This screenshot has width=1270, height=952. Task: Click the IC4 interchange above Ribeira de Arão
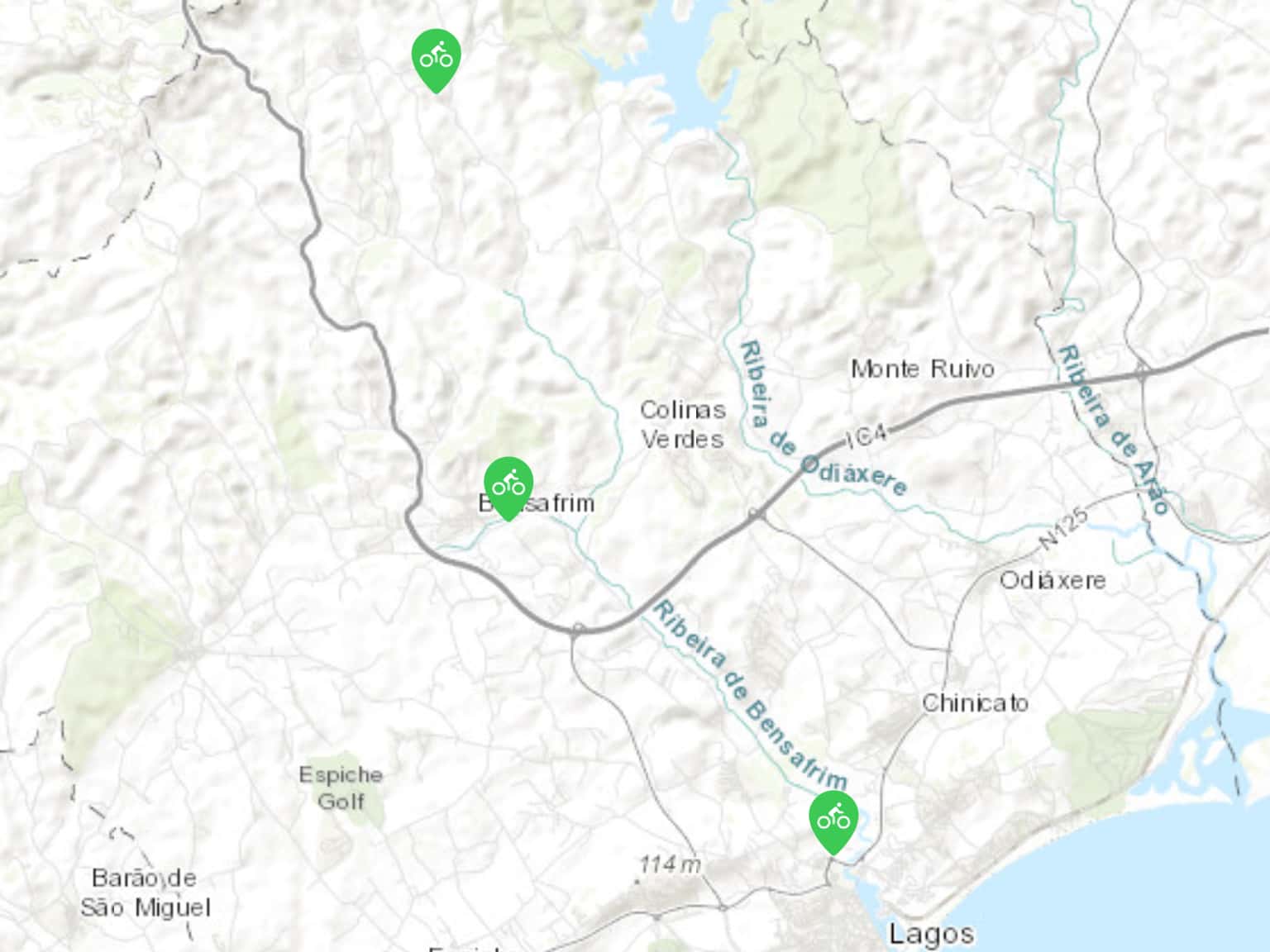tap(1141, 372)
